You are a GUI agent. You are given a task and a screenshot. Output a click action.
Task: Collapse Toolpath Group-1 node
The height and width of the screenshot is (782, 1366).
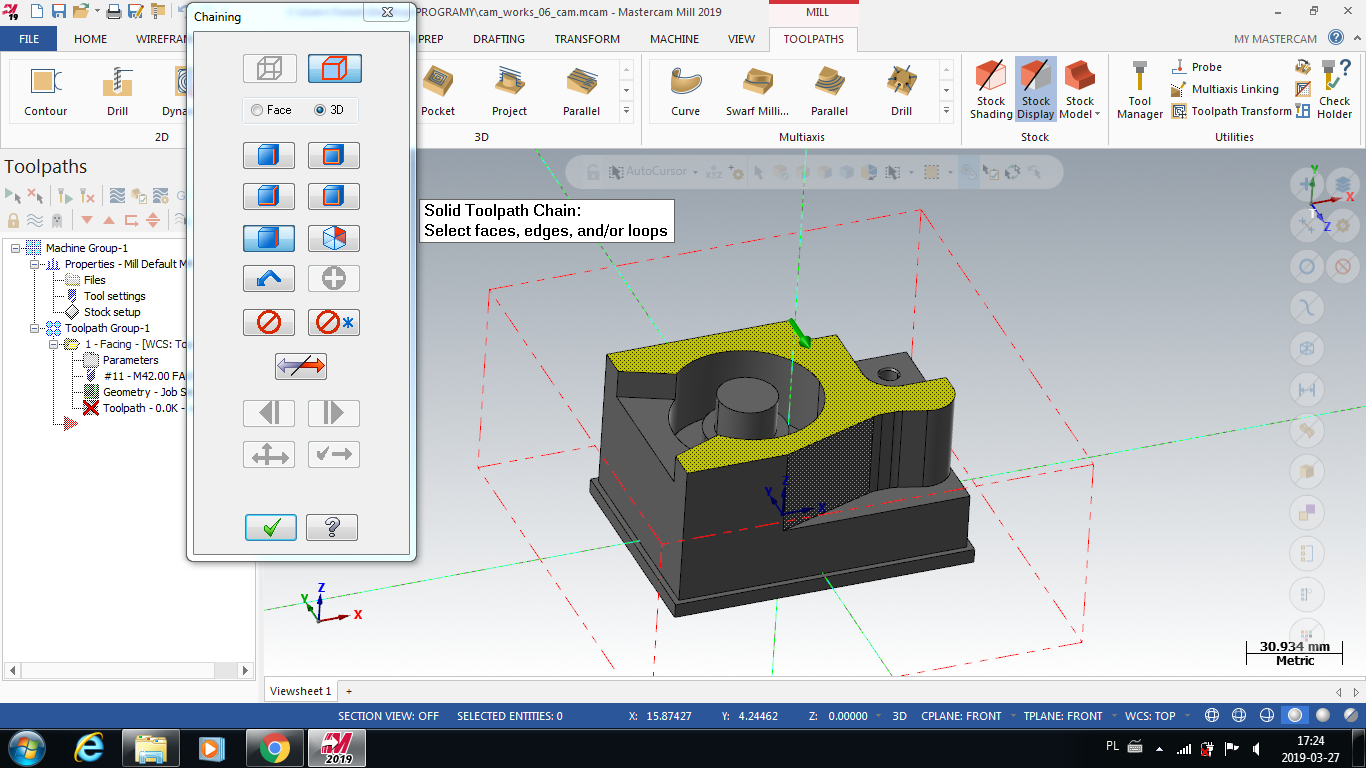click(35, 328)
